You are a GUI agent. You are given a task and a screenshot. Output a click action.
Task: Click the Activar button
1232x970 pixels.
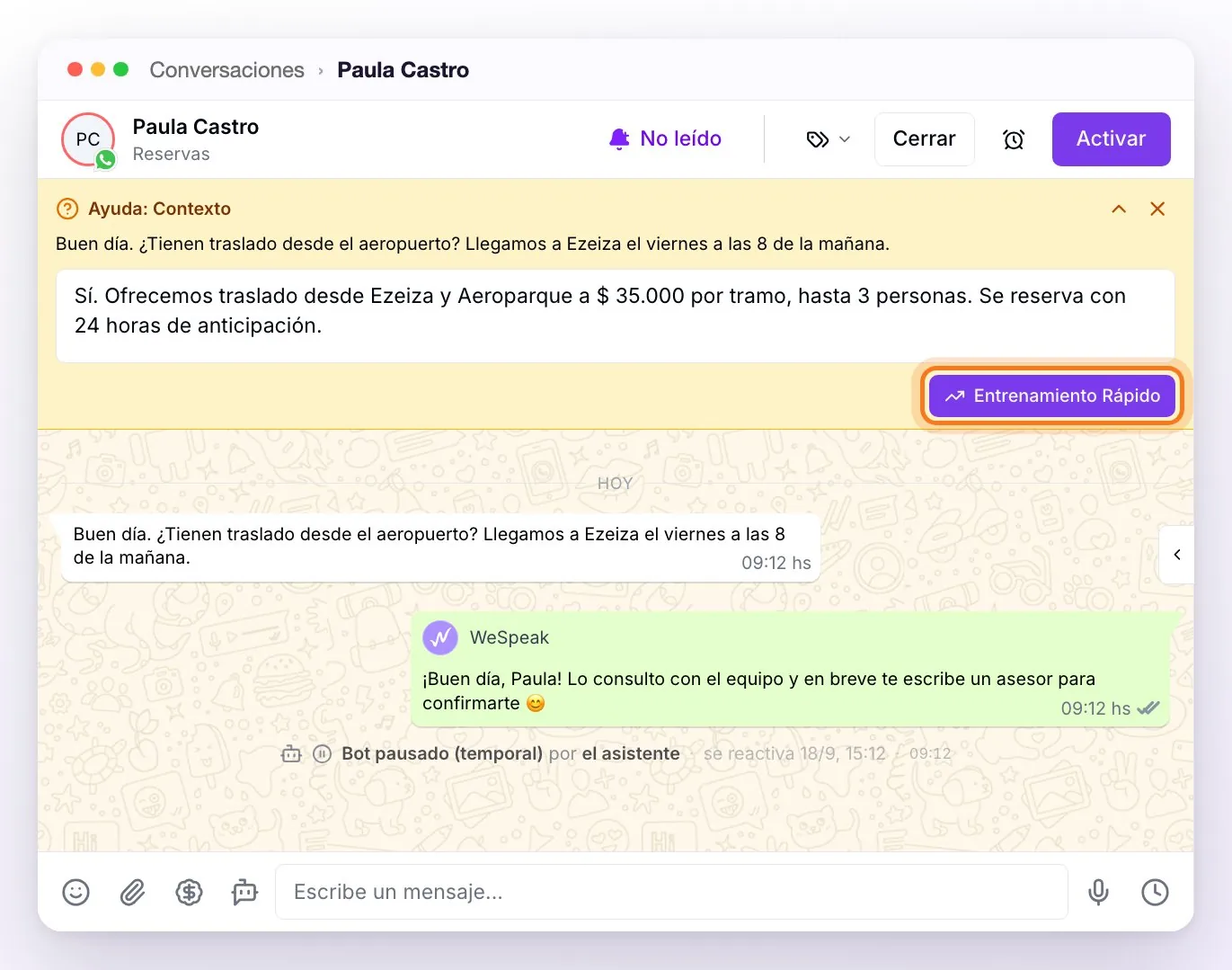(1111, 139)
